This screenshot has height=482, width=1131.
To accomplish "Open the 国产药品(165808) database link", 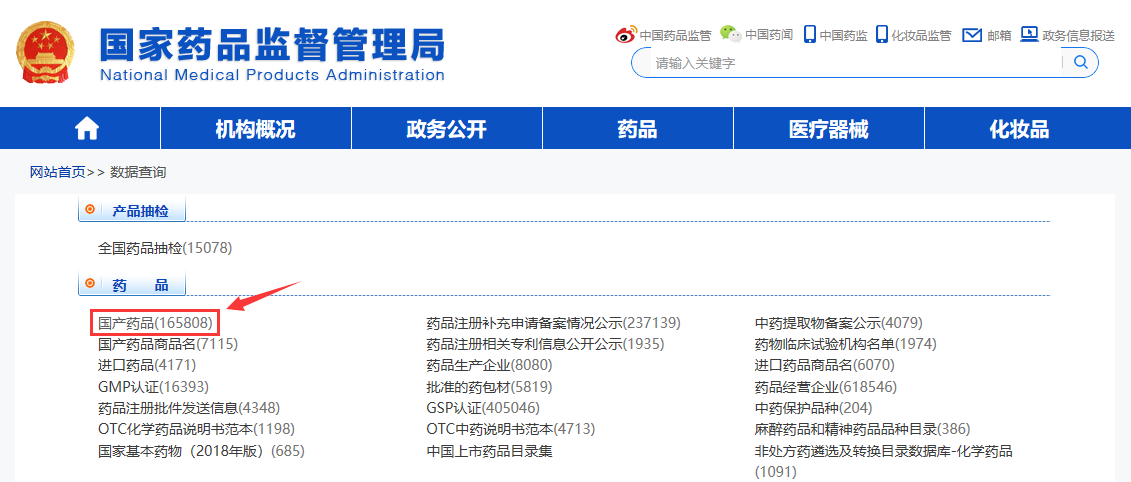I will tap(155, 323).
